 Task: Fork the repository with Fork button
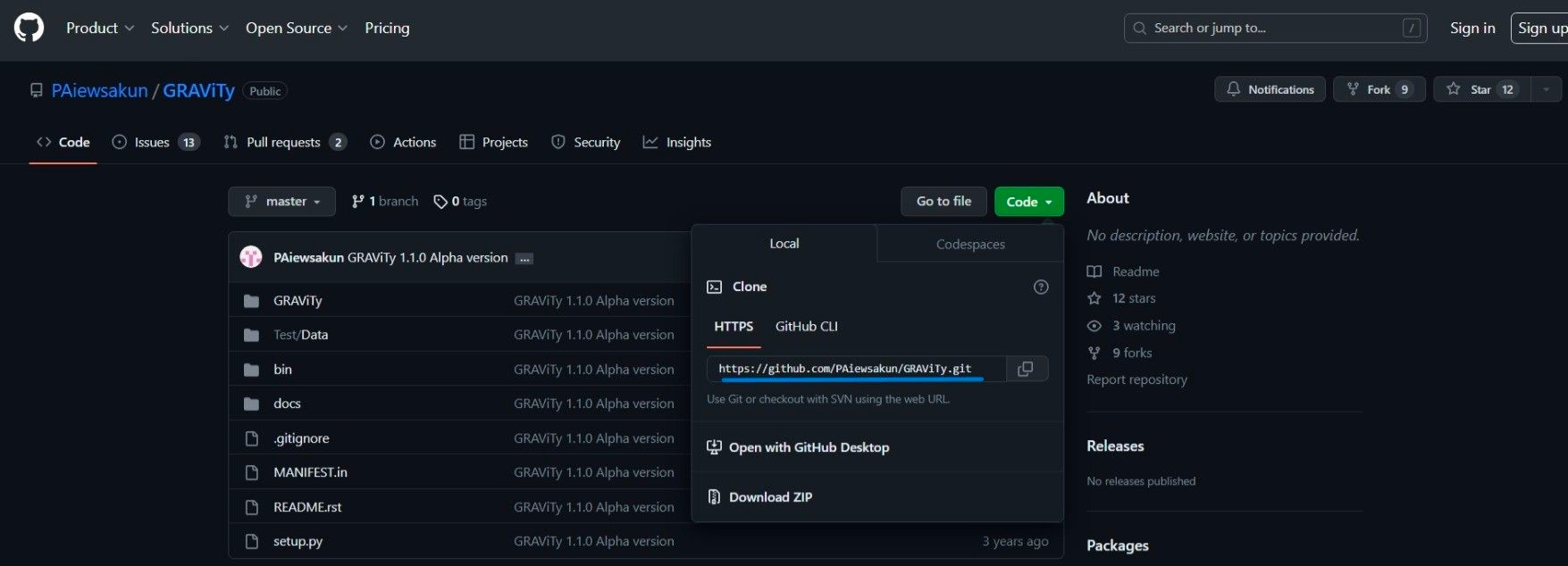click(1379, 89)
